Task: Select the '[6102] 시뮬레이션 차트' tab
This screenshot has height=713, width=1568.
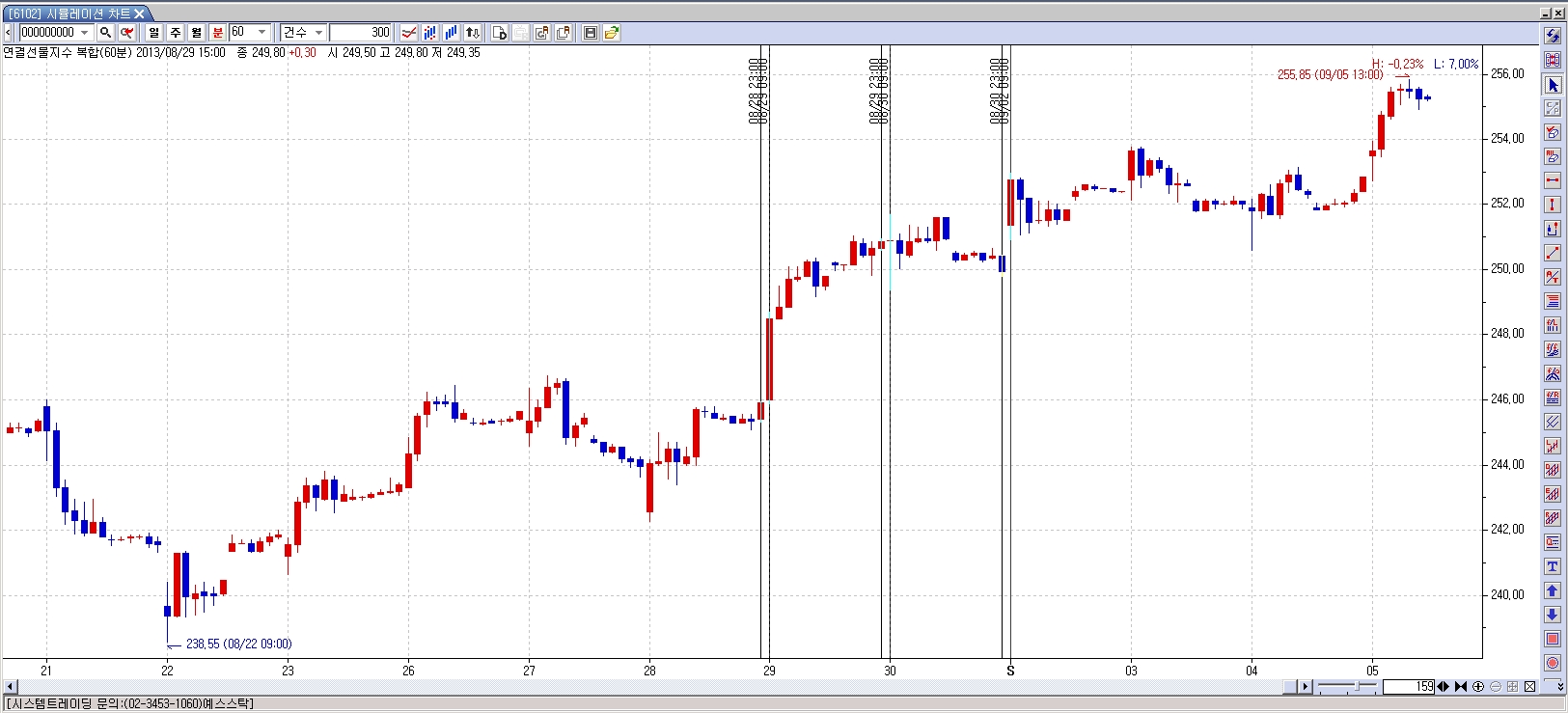Action: [x=68, y=14]
